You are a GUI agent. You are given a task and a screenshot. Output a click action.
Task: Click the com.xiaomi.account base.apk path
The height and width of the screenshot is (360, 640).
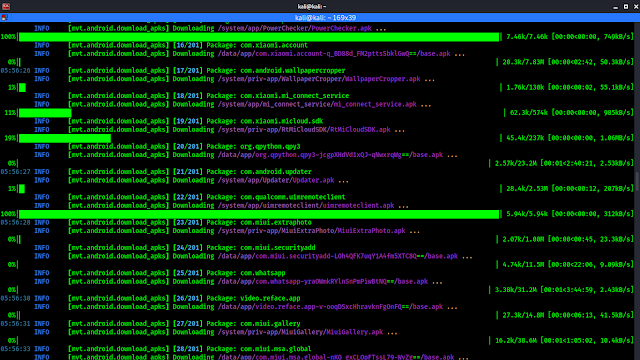coord(334,54)
